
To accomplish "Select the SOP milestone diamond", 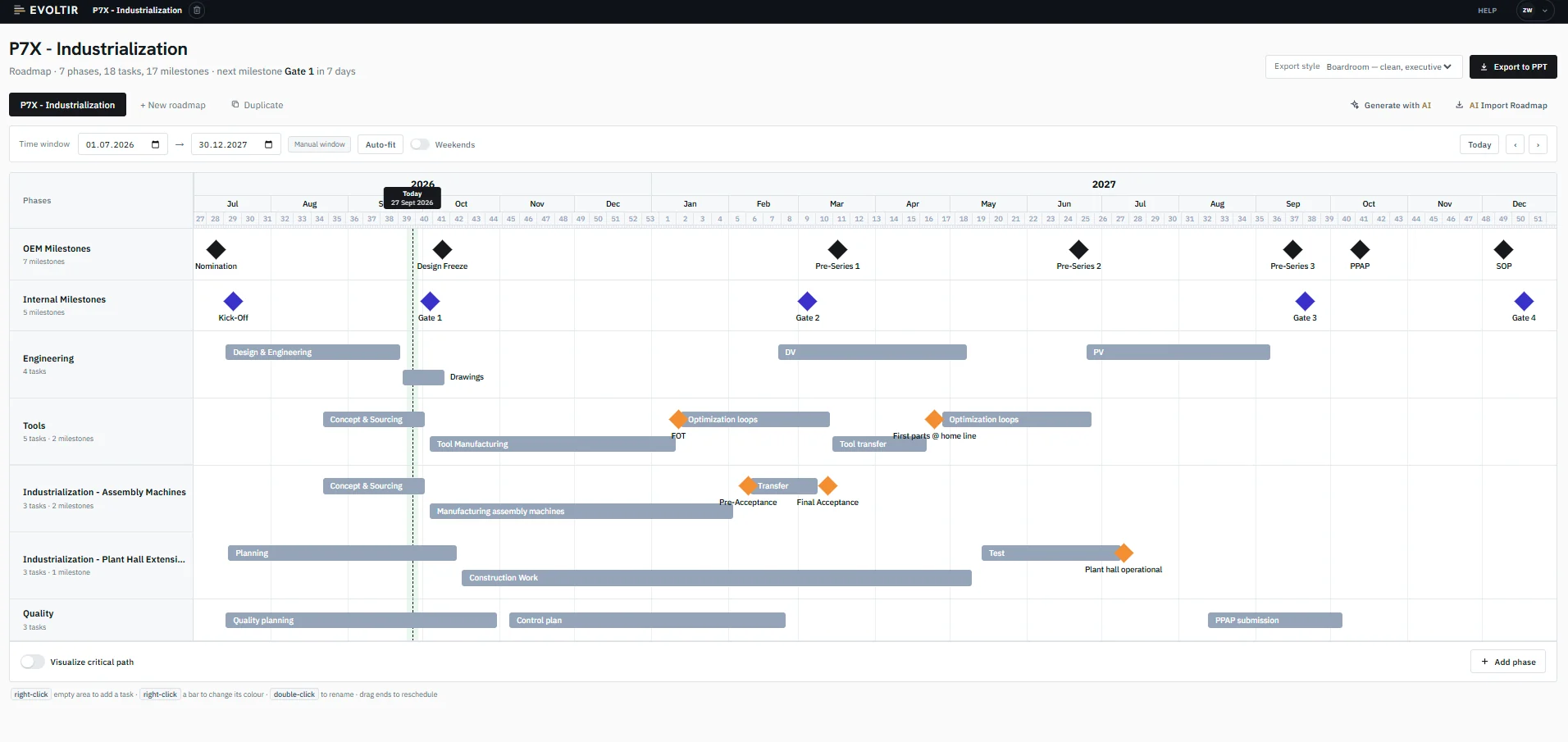I will [1503, 249].
